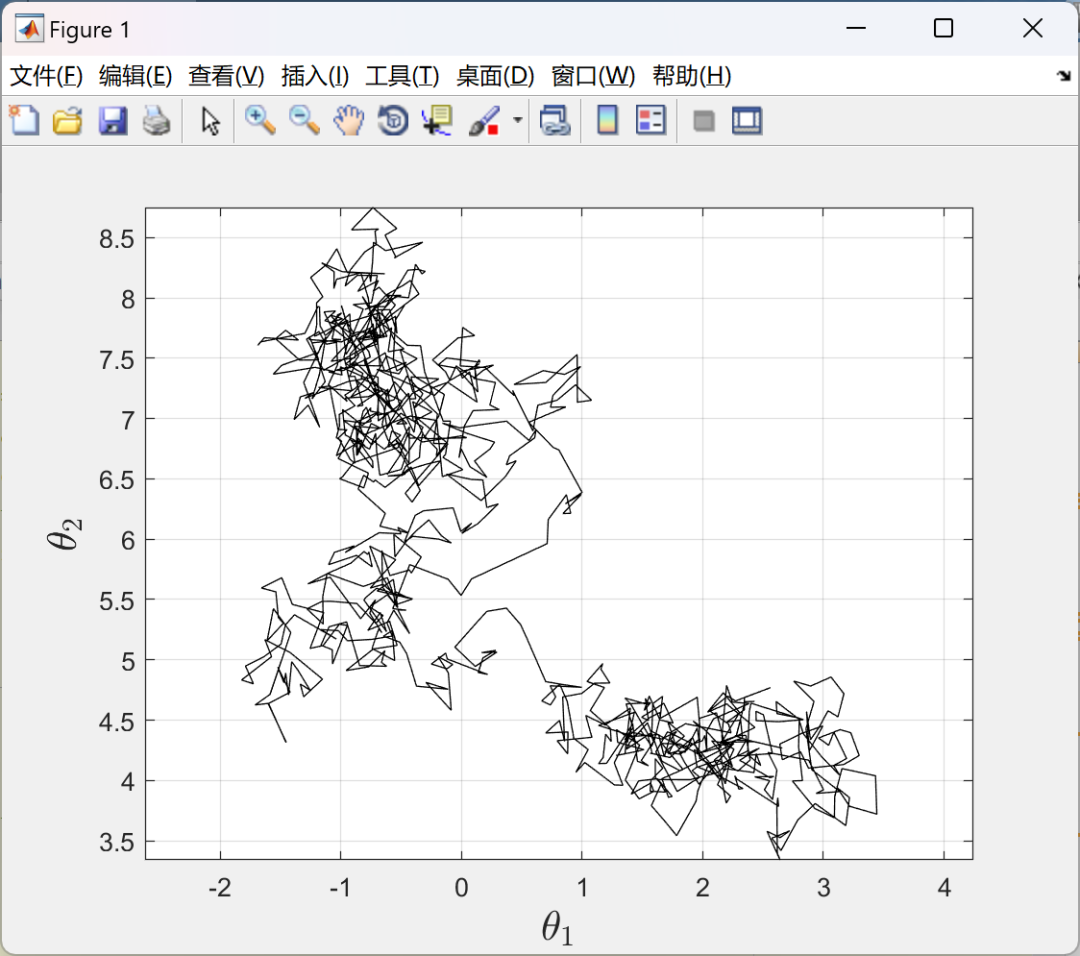Print the figure using the printer icon
This screenshot has height=956, width=1080.
[157, 121]
